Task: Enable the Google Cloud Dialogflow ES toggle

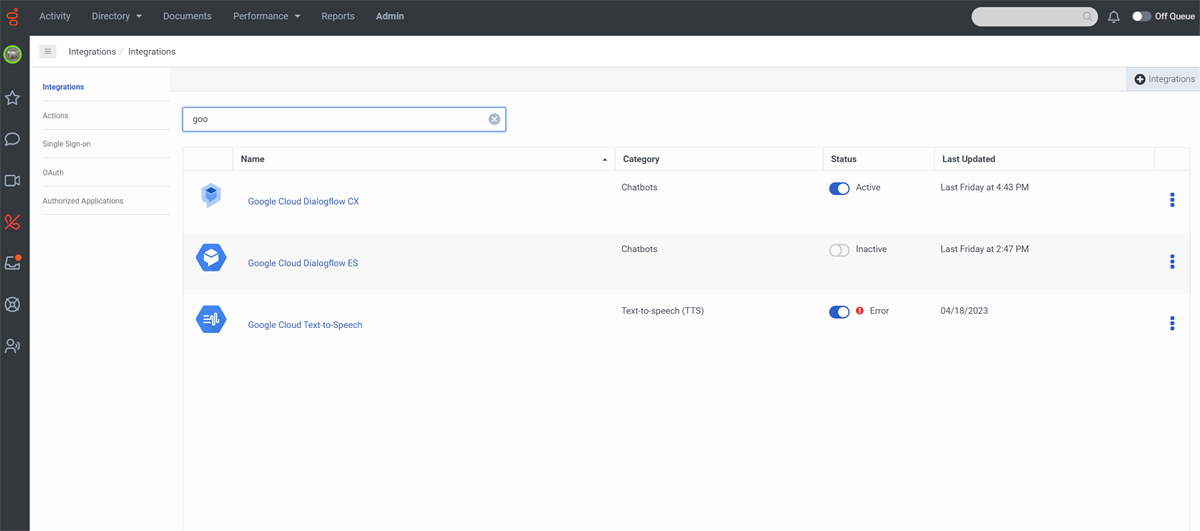Action: pyautogui.click(x=839, y=250)
